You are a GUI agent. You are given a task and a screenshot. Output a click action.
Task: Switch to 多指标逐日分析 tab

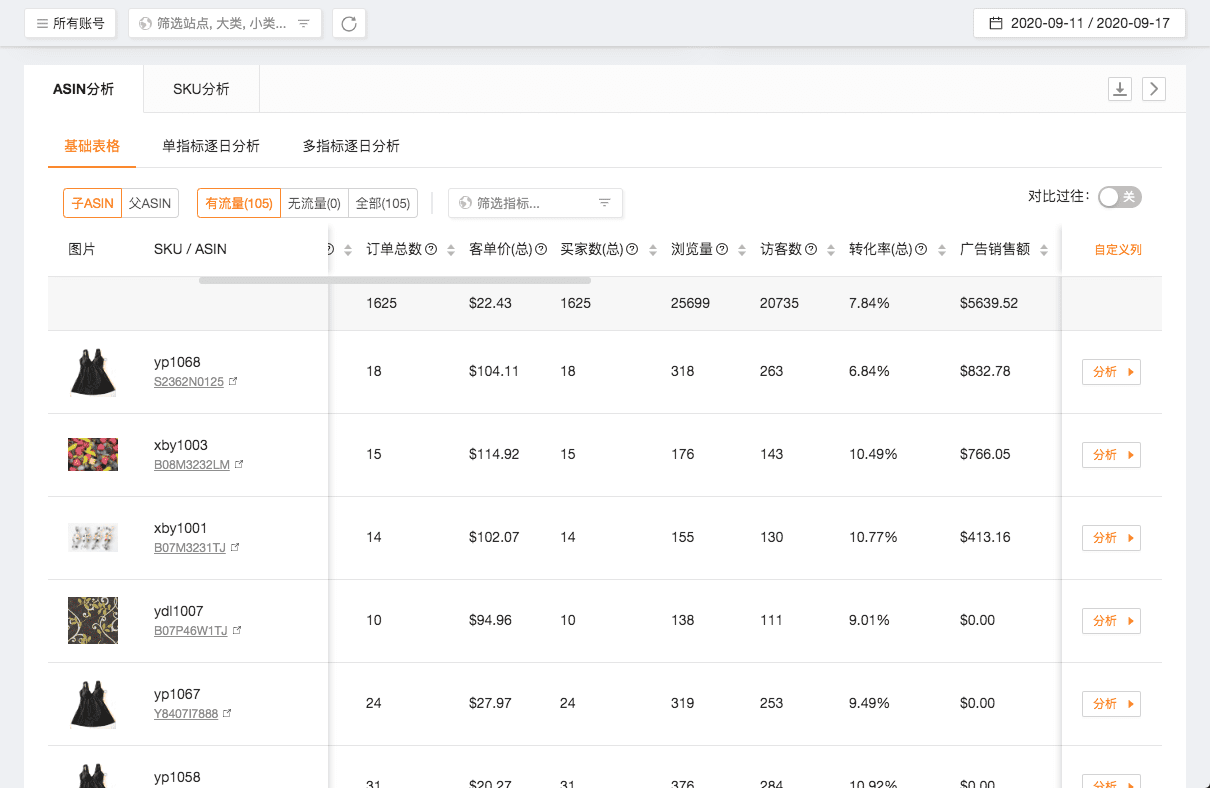coord(351,146)
